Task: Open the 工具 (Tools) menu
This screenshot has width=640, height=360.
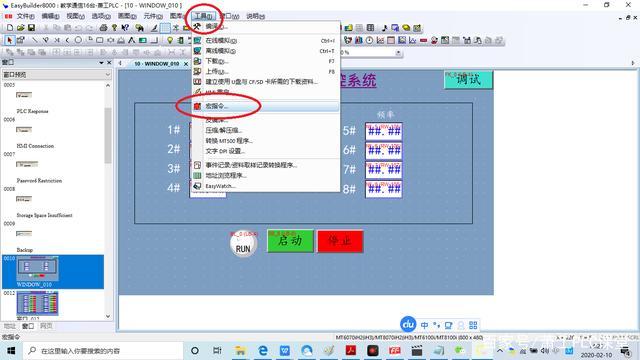Action: [203, 16]
